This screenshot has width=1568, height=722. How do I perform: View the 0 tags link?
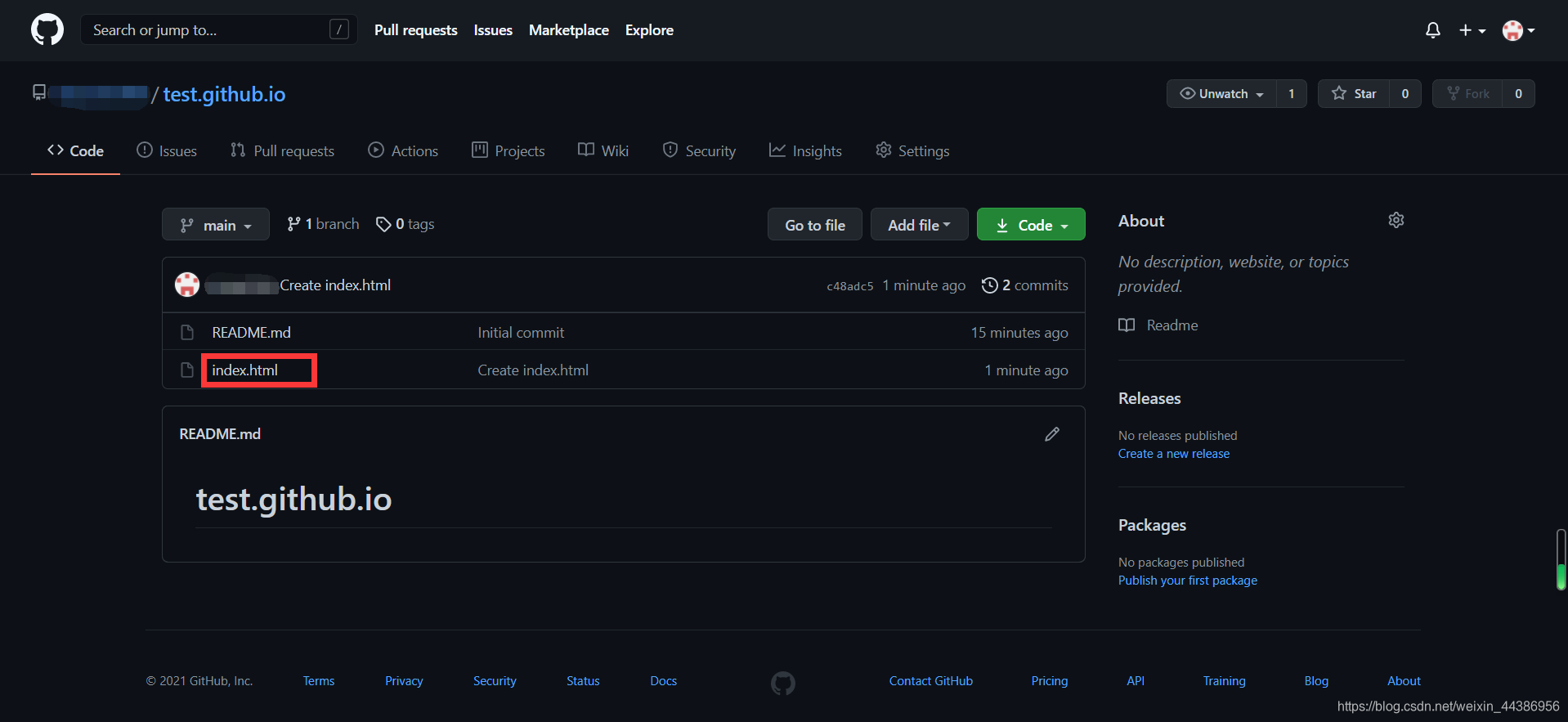click(405, 224)
